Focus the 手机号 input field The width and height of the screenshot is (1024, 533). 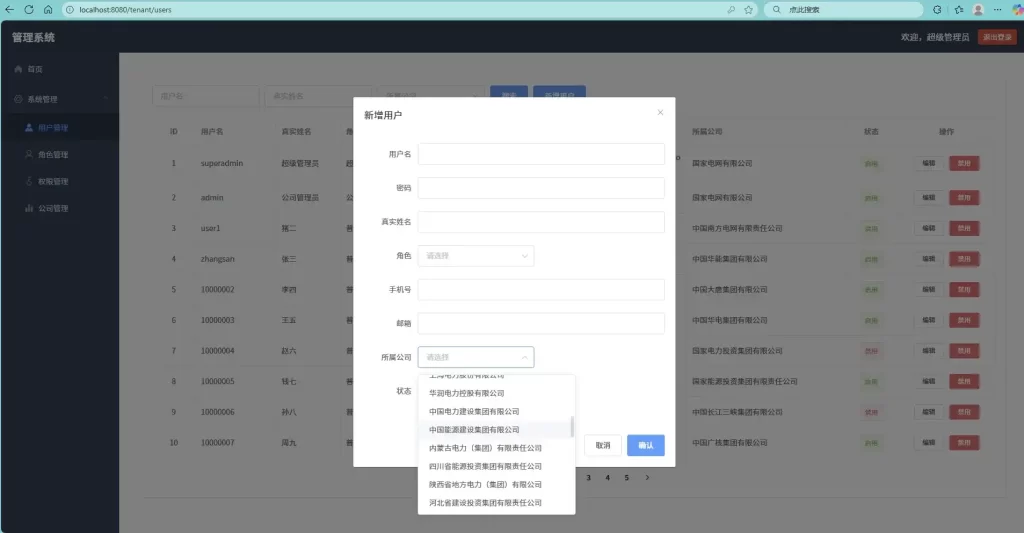541,289
